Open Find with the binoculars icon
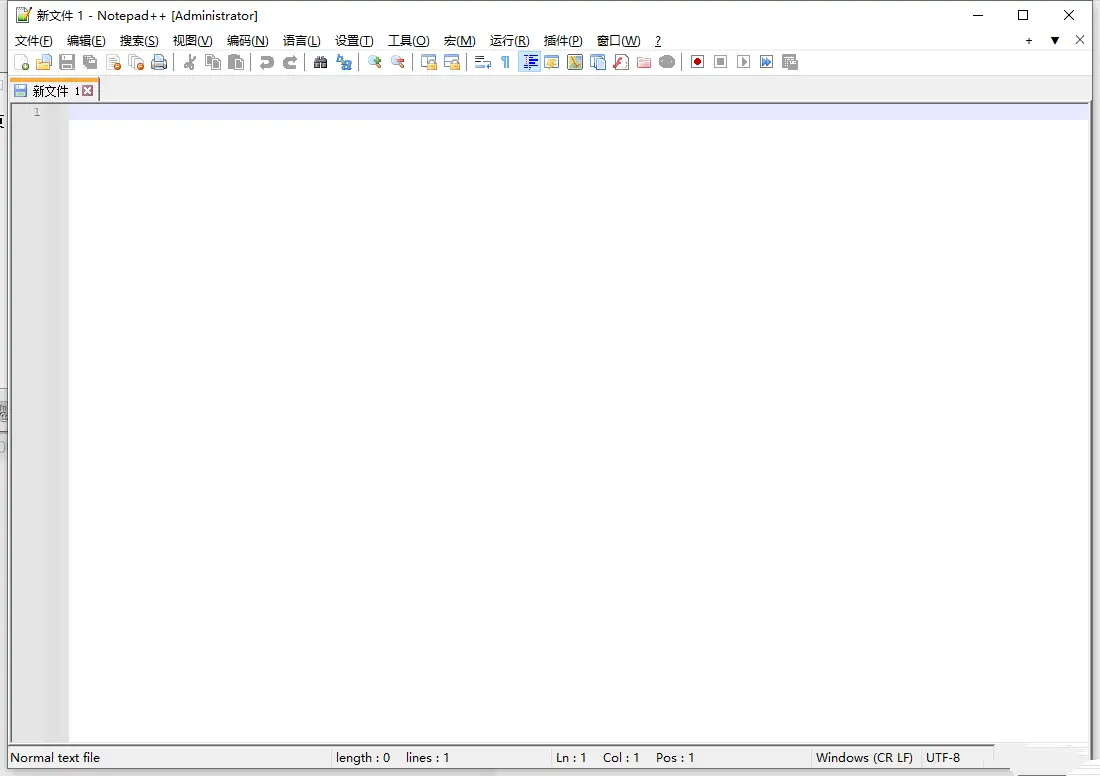1100x776 pixels. (321, 62)
